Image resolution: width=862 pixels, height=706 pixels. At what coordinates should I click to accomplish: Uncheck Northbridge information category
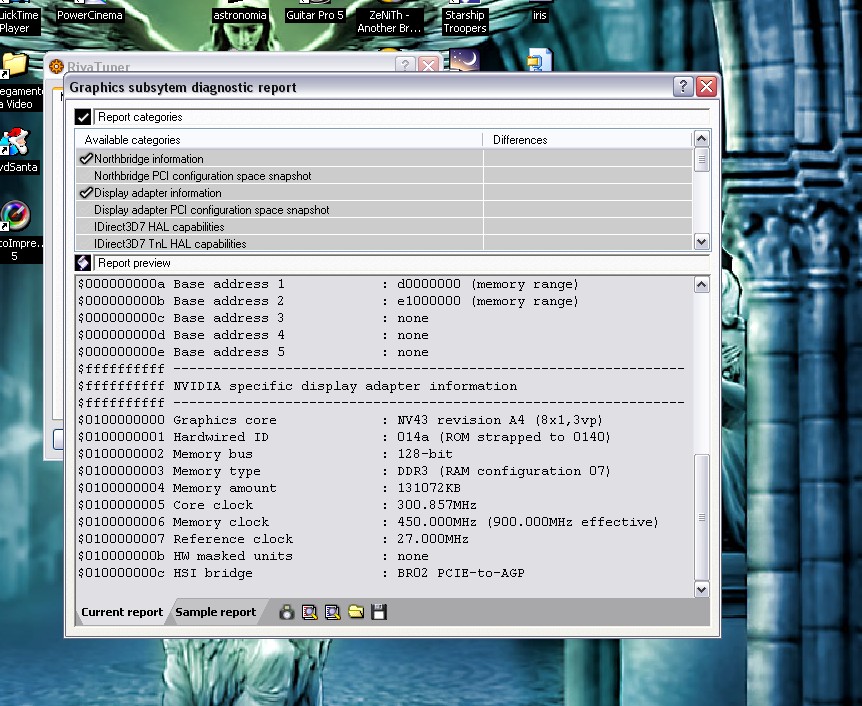click(x=86, y=159)
